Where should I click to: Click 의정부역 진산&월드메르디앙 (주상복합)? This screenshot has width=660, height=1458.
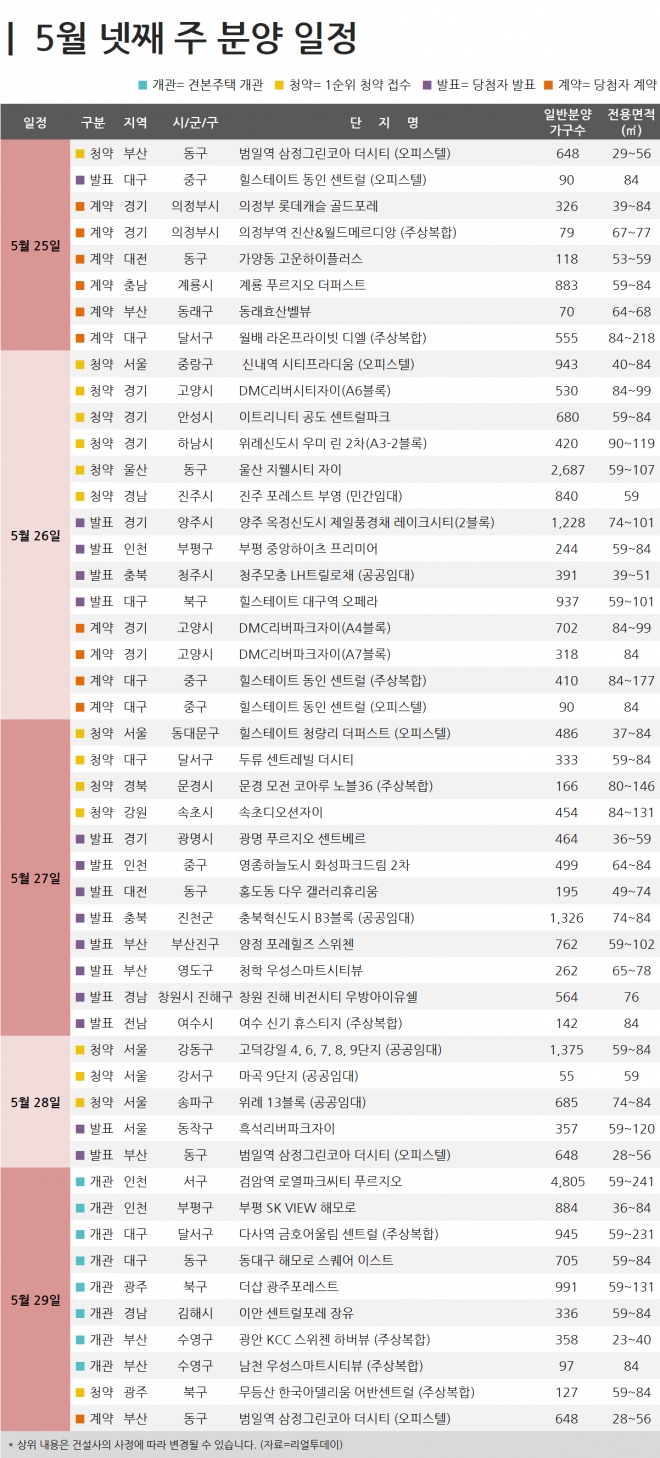coord(347,232)
